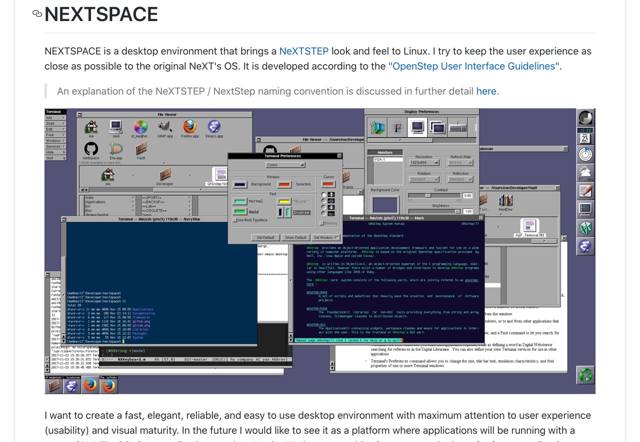Open the Firefox app icon in File Viewer

point(188,127)
